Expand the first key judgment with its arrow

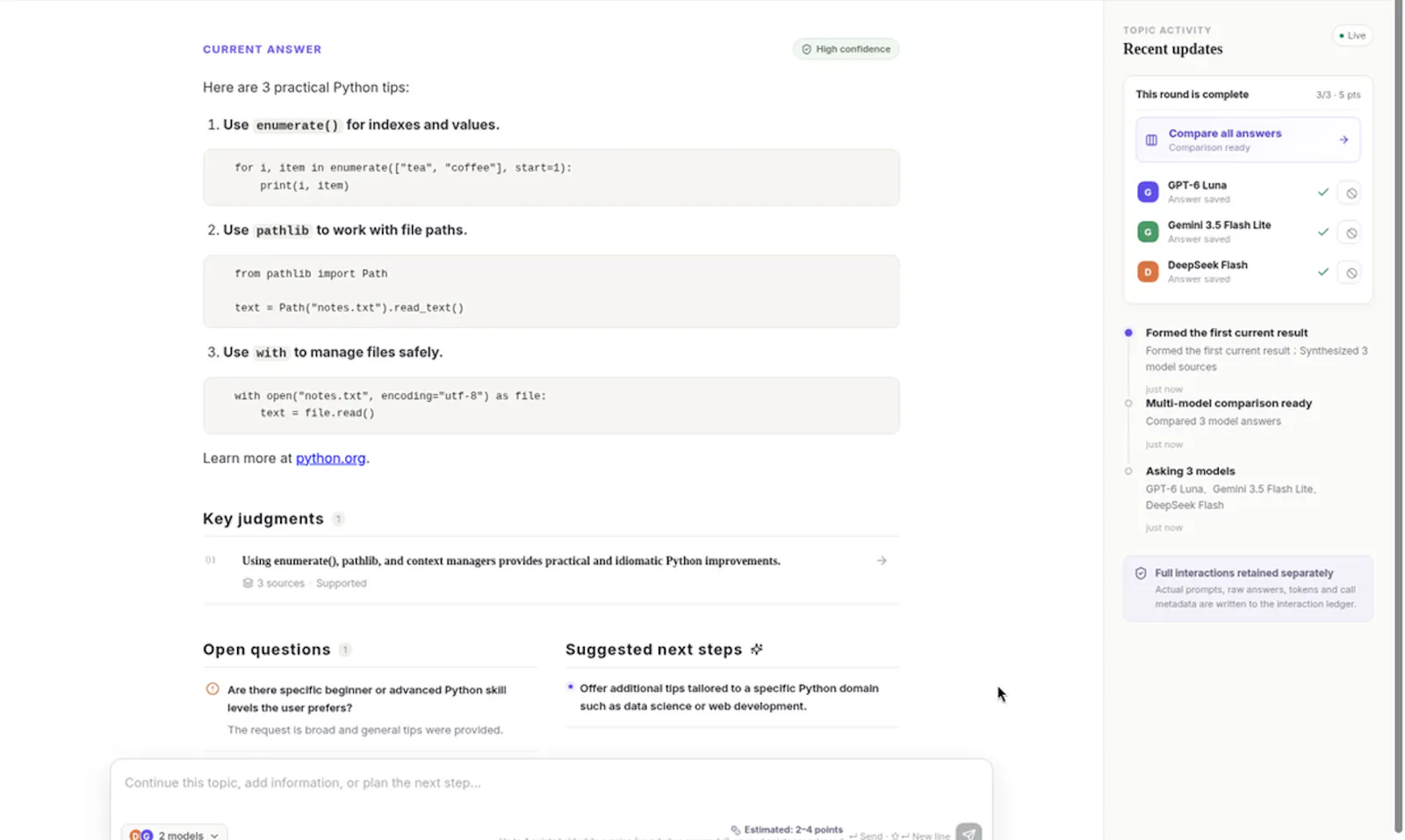coord(882,561)
